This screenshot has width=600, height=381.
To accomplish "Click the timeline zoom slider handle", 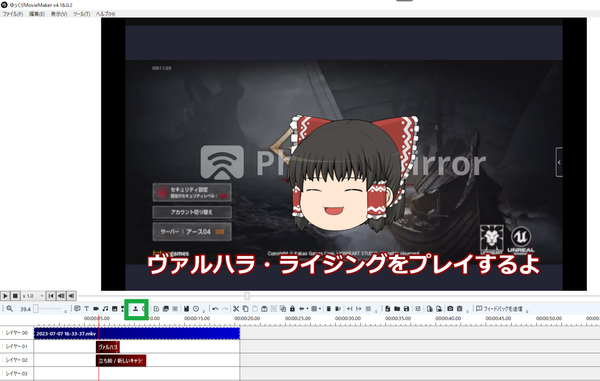I will coord(36,308).
